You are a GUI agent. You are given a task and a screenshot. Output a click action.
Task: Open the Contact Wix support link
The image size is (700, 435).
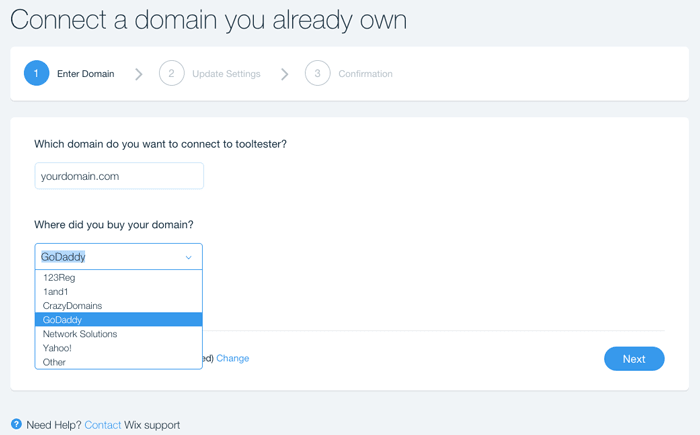[x=103, y=425]
